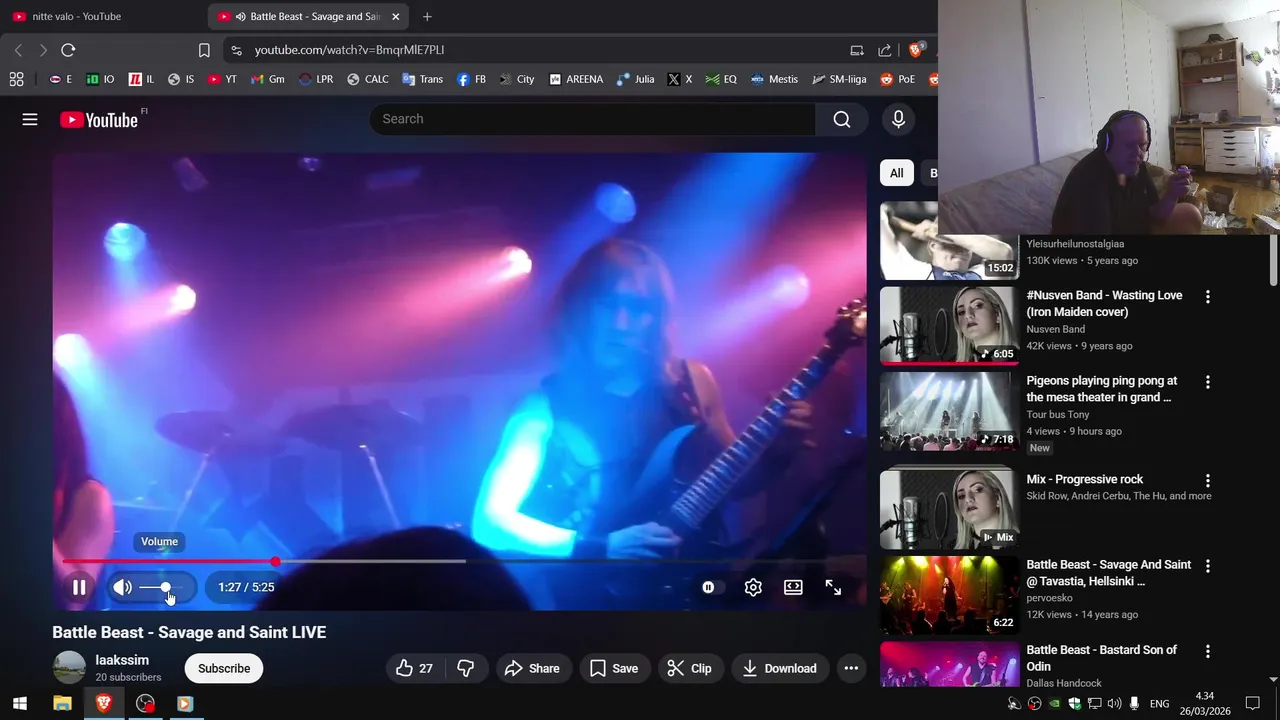This screenshot has height=720, width=1280.
Task: Open options for Mix - Progressive rock
Action: (1208, 480)
